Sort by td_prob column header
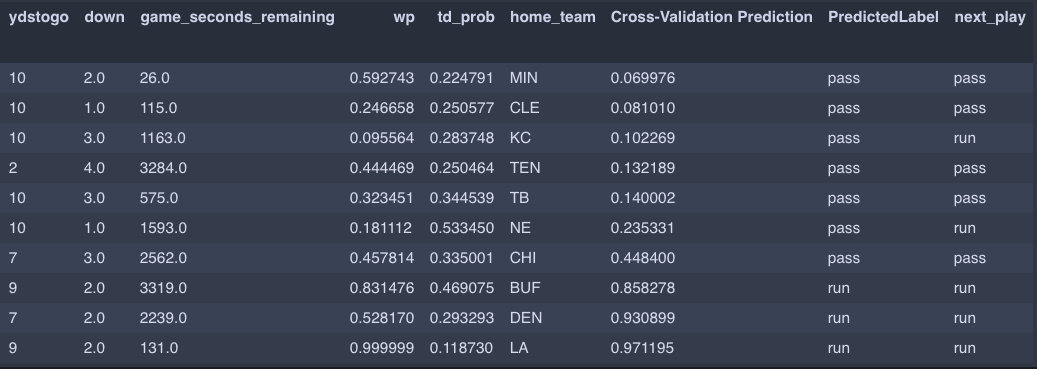Image resolution: width=1037 pixels, height=369 pixels. tap(466, 18)
